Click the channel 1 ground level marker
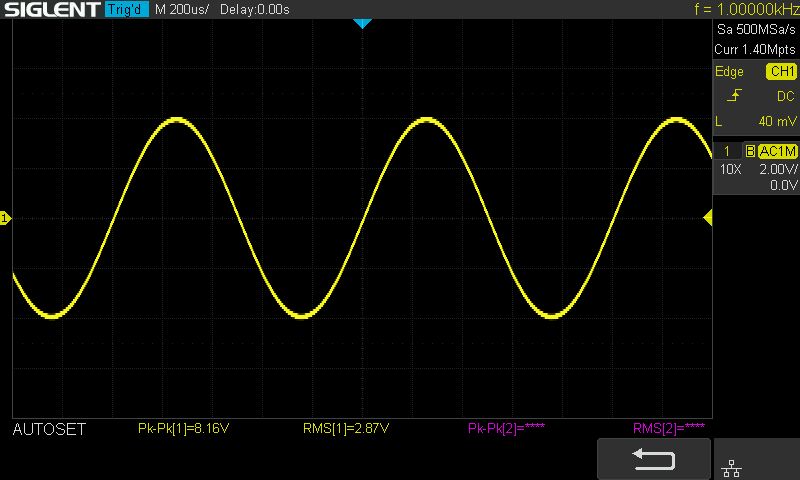 click(5, 218)
